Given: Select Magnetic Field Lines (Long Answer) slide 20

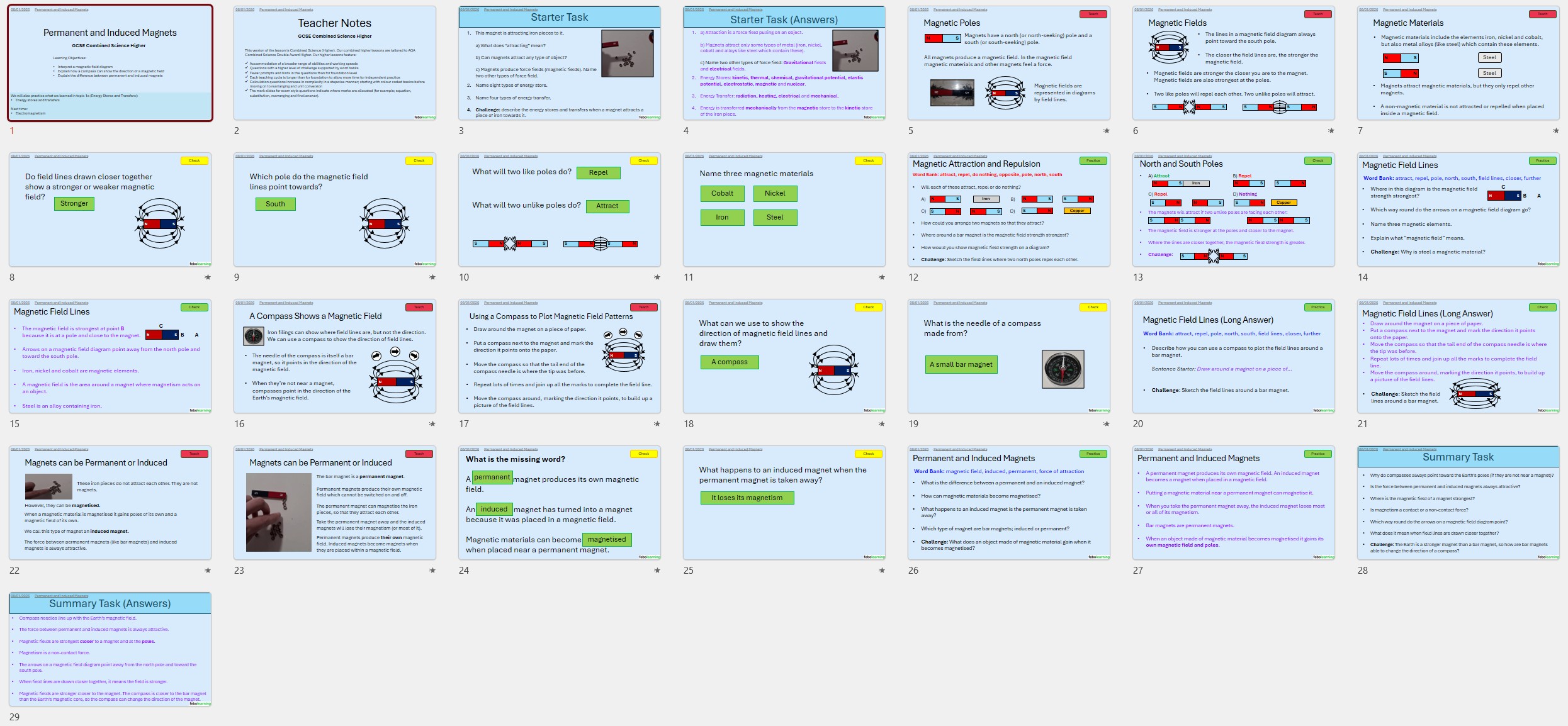Looking at the screenshot, I should (1233, 356).
